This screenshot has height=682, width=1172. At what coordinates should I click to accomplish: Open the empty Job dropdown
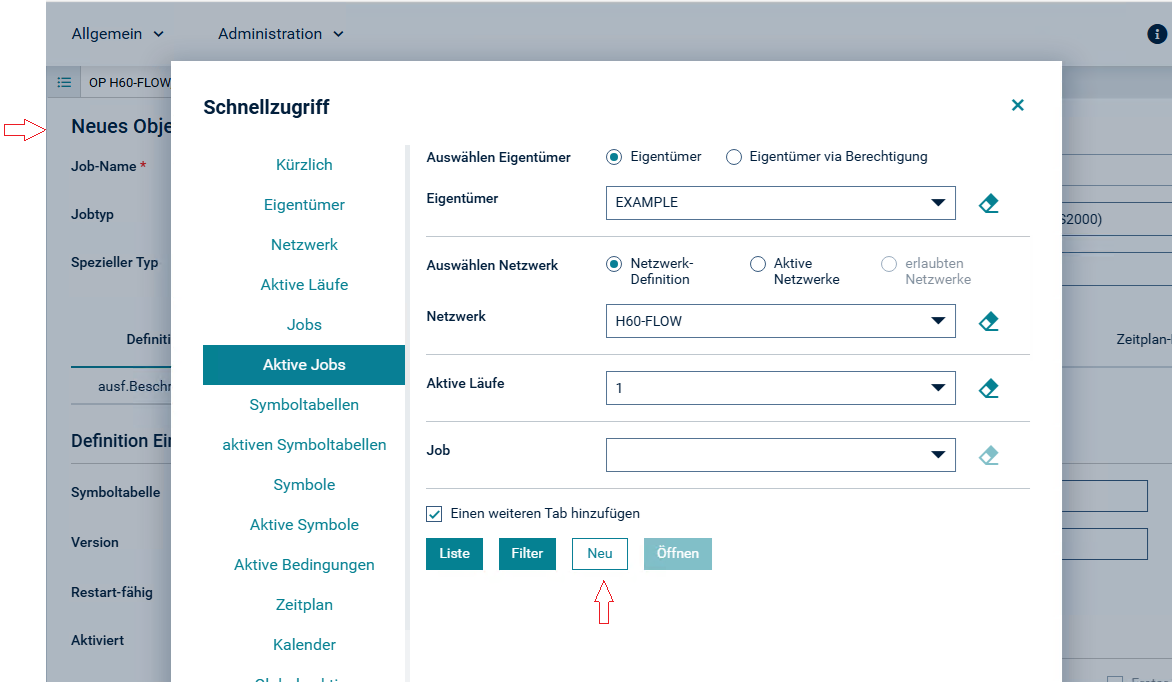[x=780, y=455]
